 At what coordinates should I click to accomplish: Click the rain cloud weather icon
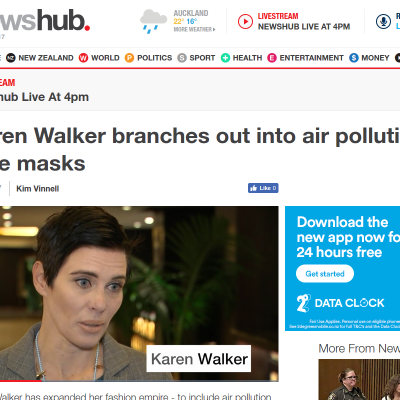point(153,21)
